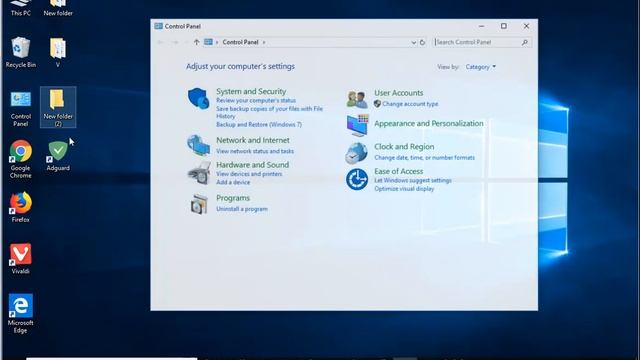Select the Google Chrome desktop shortcut
The width and height of the screenshot is (640, 360).
click(x=20, y=160)
